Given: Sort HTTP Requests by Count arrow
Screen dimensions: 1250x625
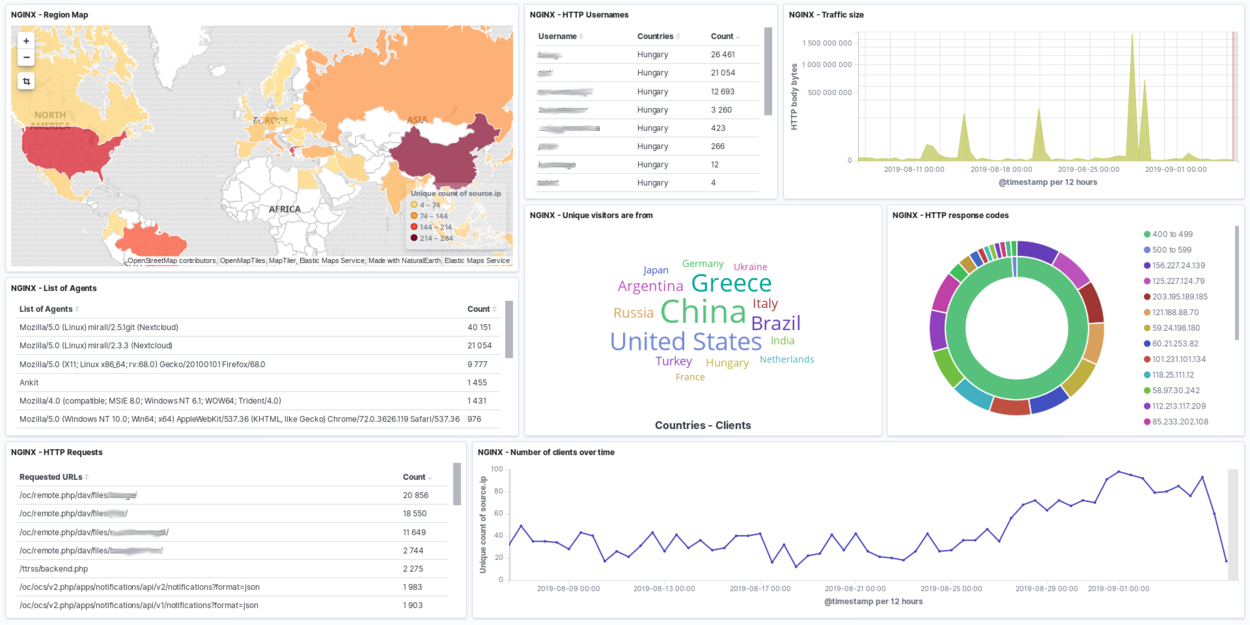Looking at the screenshot, I should coord(430,478).
